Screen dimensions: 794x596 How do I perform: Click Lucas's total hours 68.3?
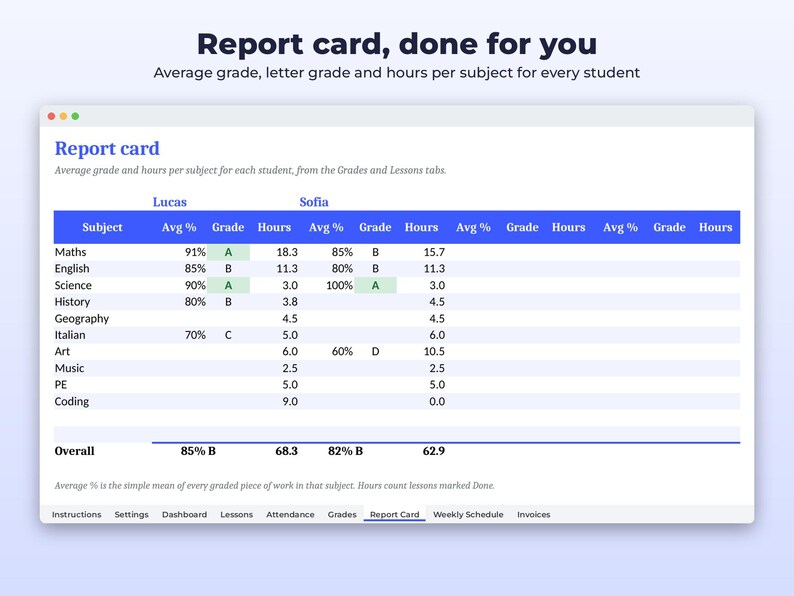pyautogui.click(x=287, y=451)
